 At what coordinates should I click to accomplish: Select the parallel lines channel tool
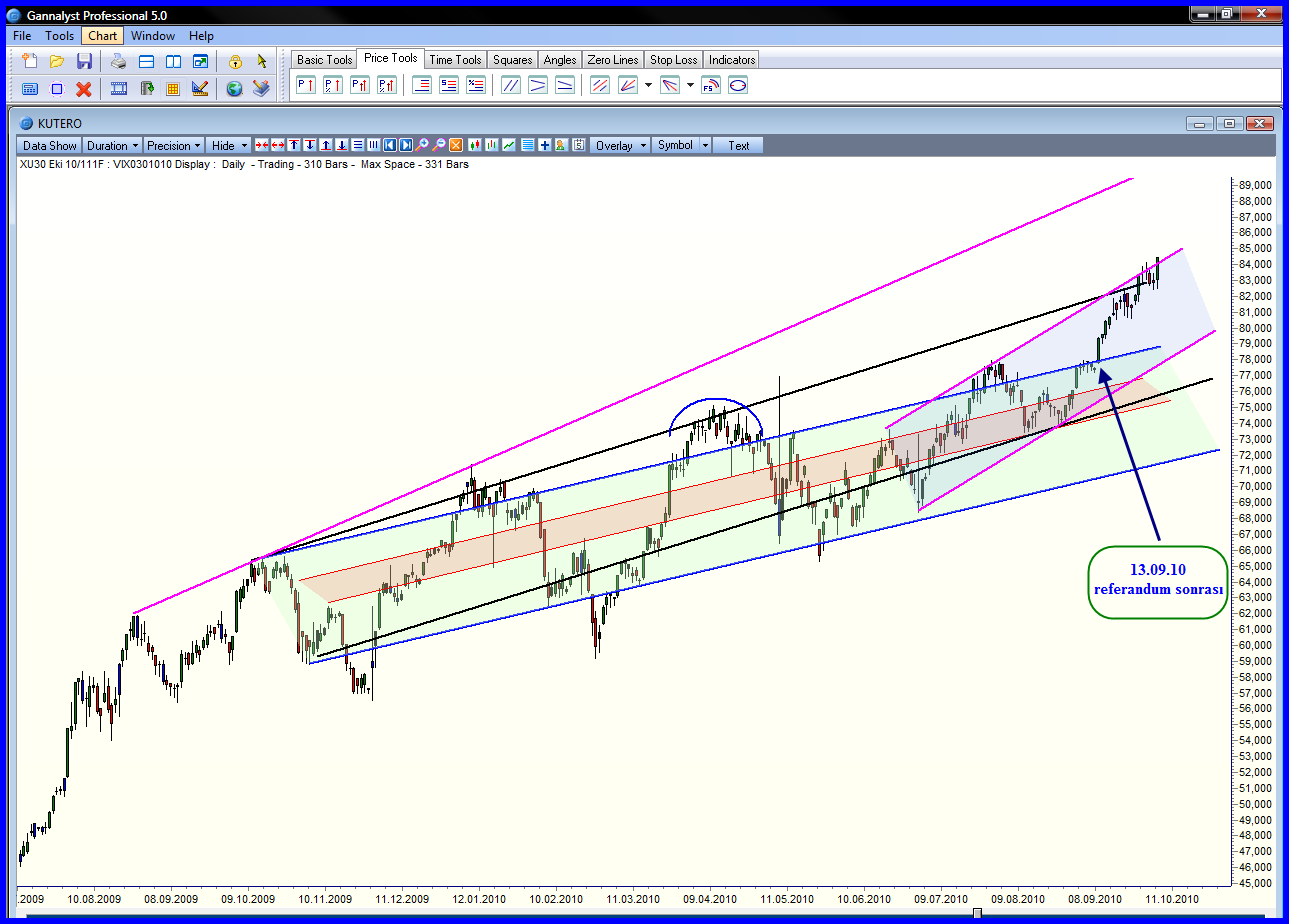coord(511,85)
